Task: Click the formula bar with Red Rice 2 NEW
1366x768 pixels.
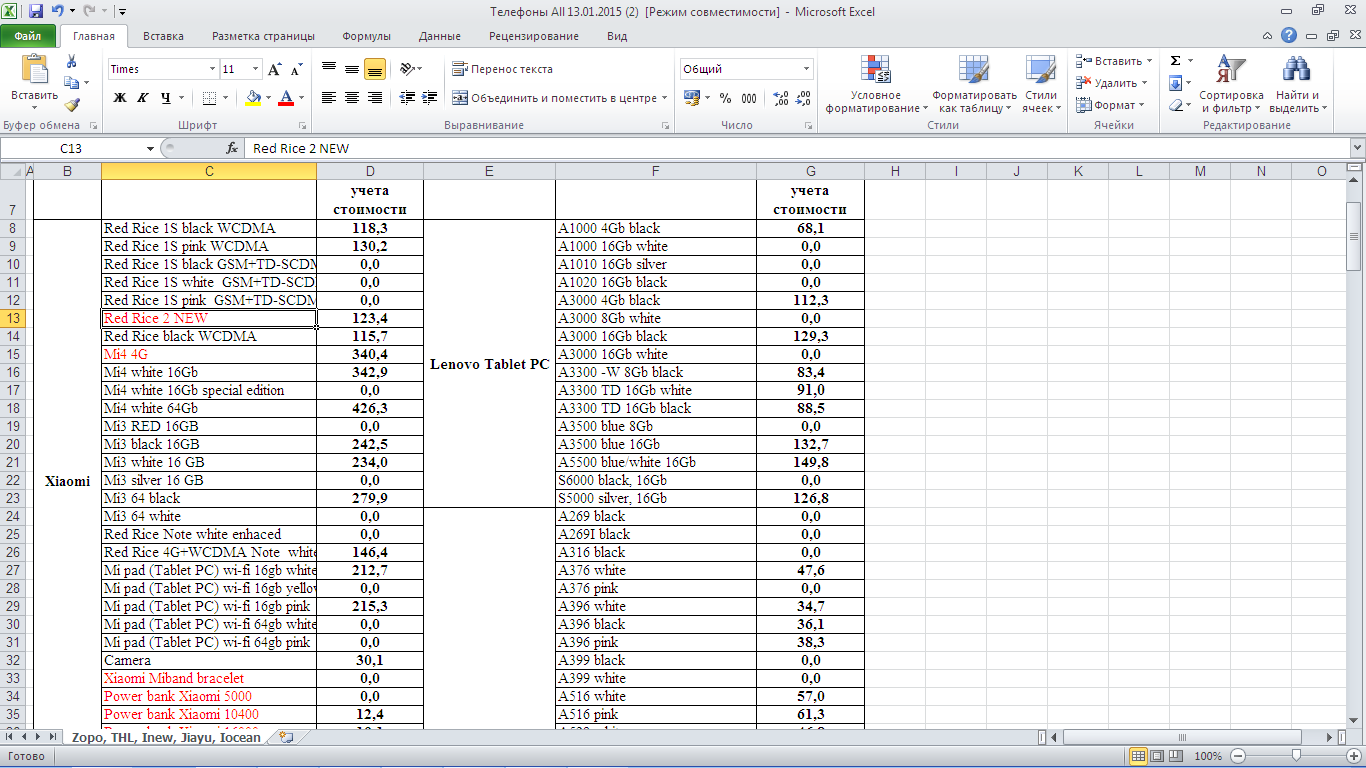Action: (x=795, y=148)
